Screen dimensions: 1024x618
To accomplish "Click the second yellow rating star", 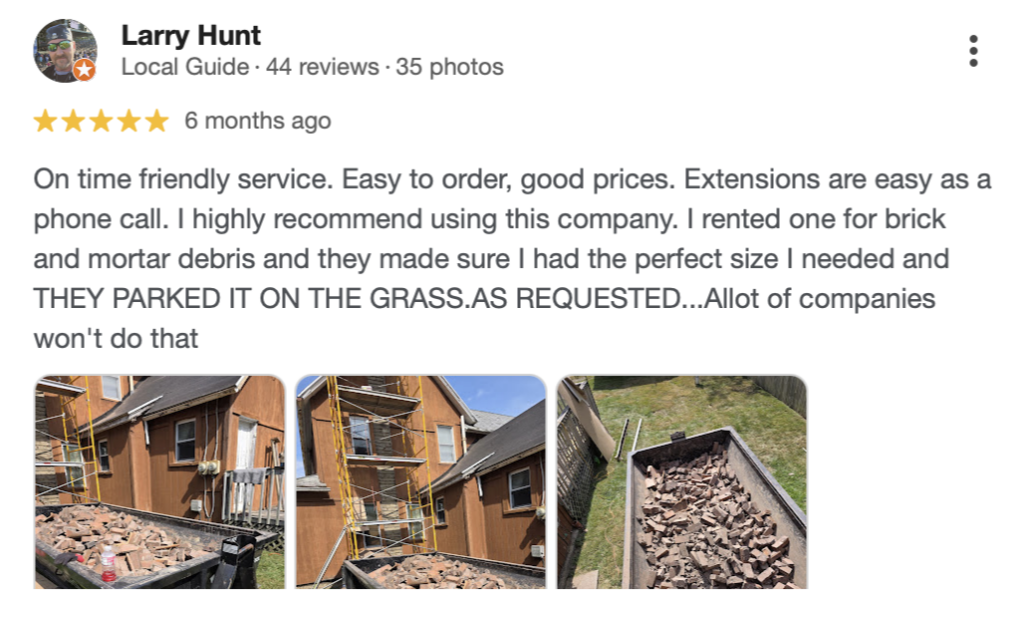I will (x=73, y=122).
